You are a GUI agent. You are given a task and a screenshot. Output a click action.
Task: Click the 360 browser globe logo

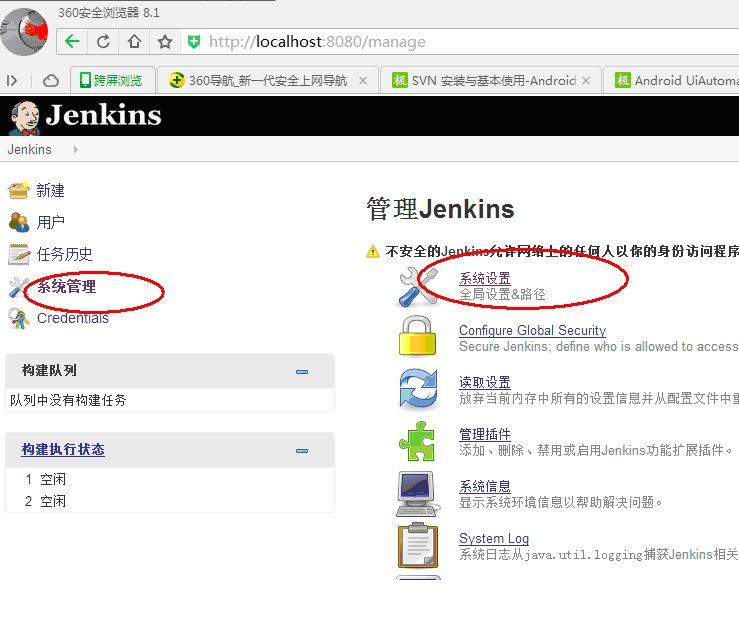pyautogui.click(x=25, y=31)
